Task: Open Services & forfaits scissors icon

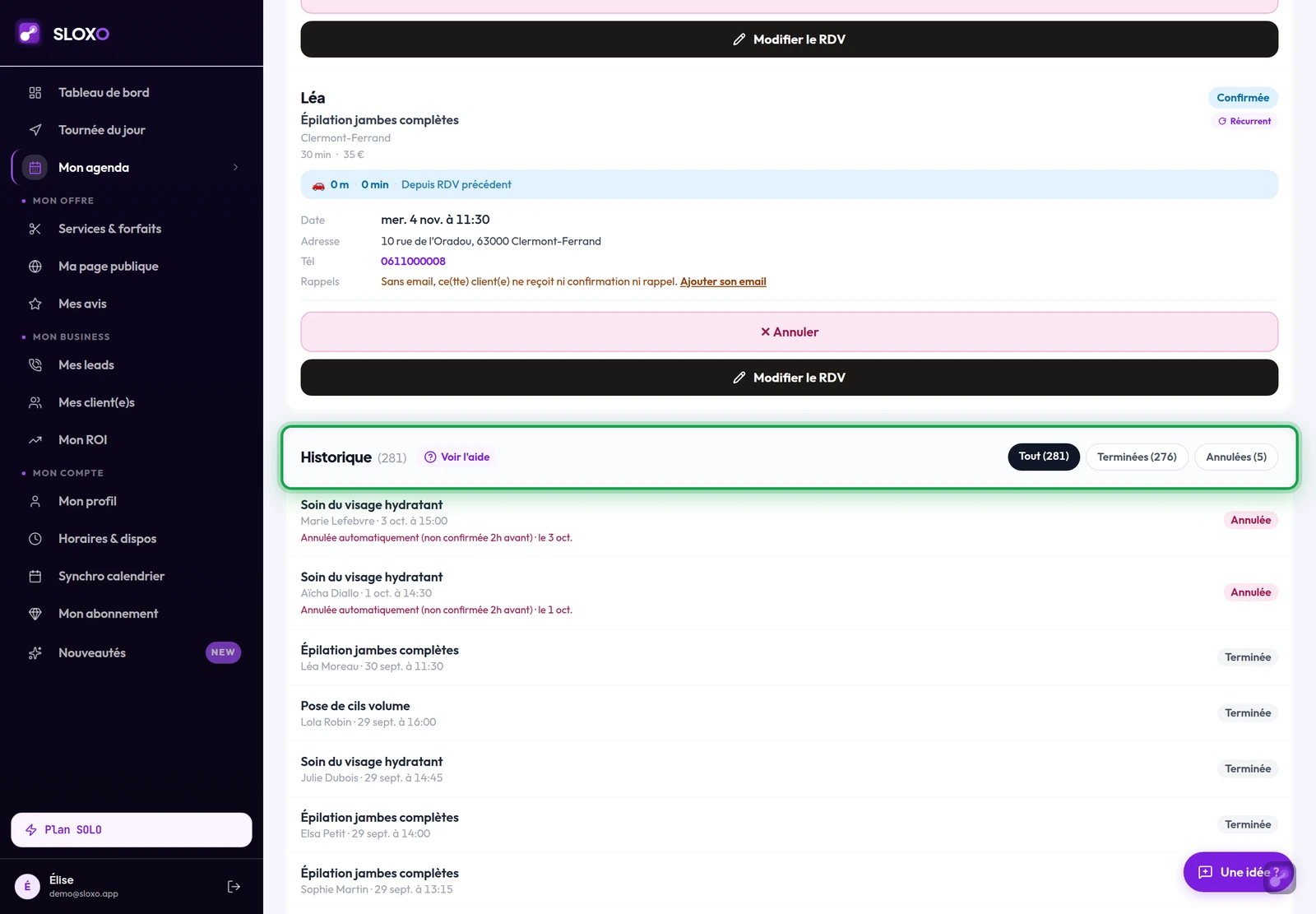Action: click(35, 229)
